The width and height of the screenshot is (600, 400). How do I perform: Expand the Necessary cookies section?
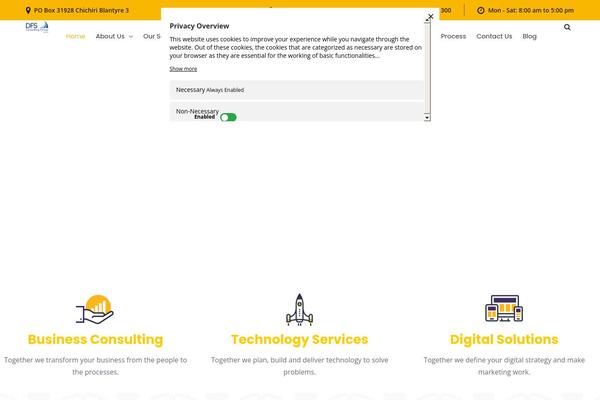[x=297, y=90]
